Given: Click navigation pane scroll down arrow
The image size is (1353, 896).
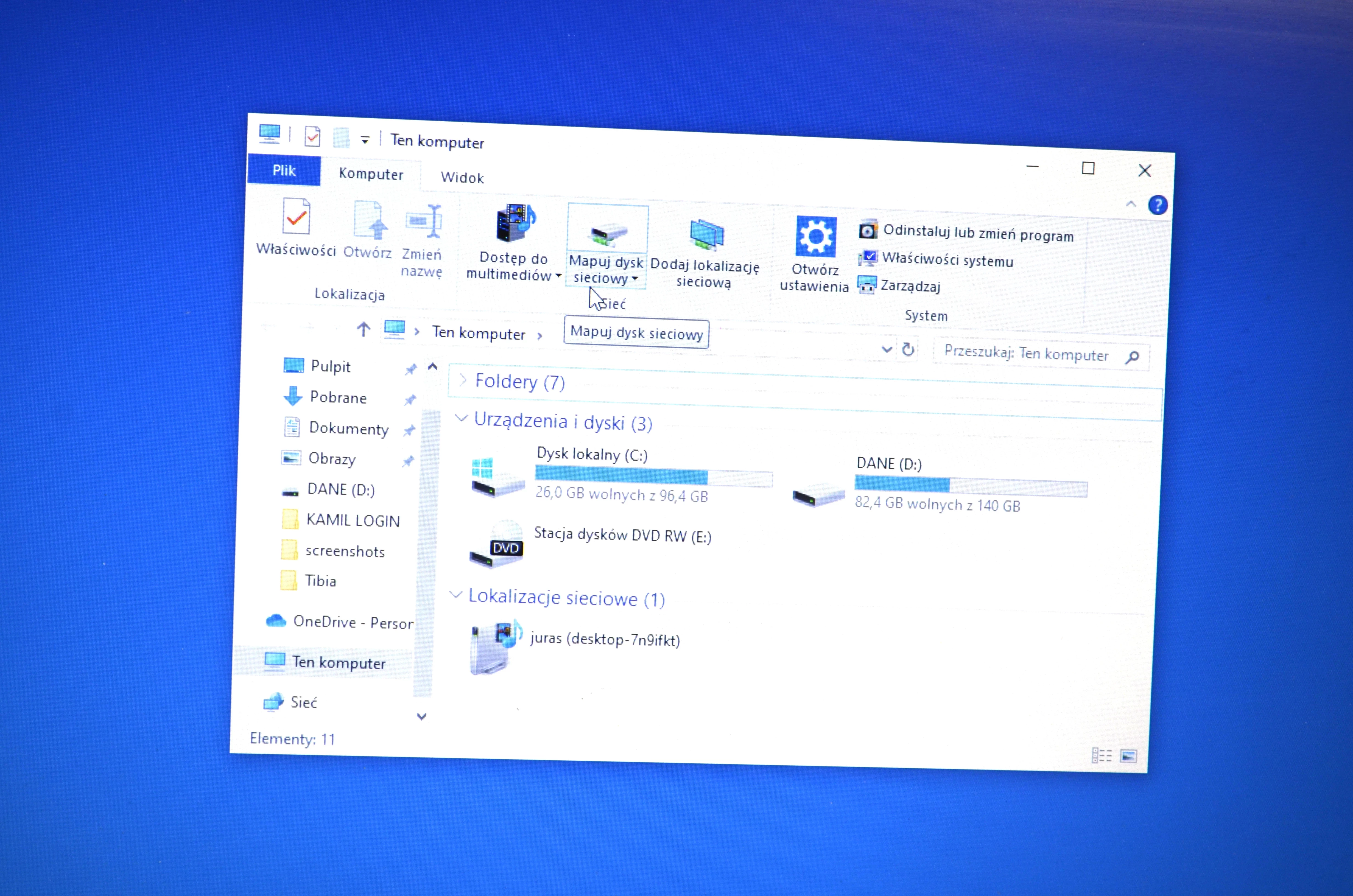Looking at the screenshot, I should coord(422,716).
